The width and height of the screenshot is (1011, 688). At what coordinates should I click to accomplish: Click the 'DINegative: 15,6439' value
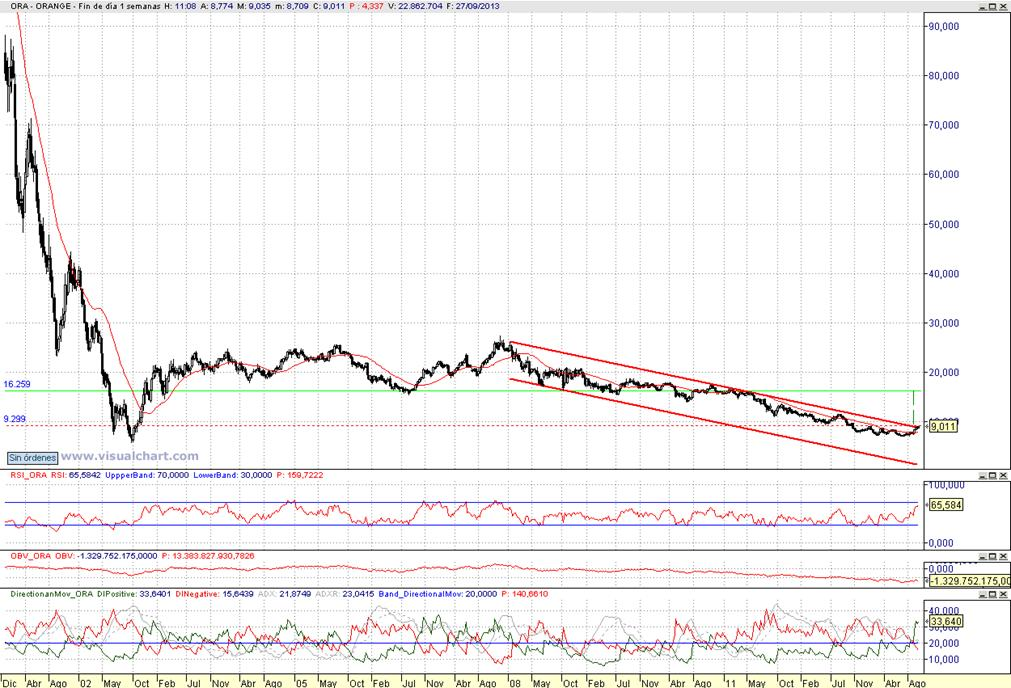click(x=215, y=594)
